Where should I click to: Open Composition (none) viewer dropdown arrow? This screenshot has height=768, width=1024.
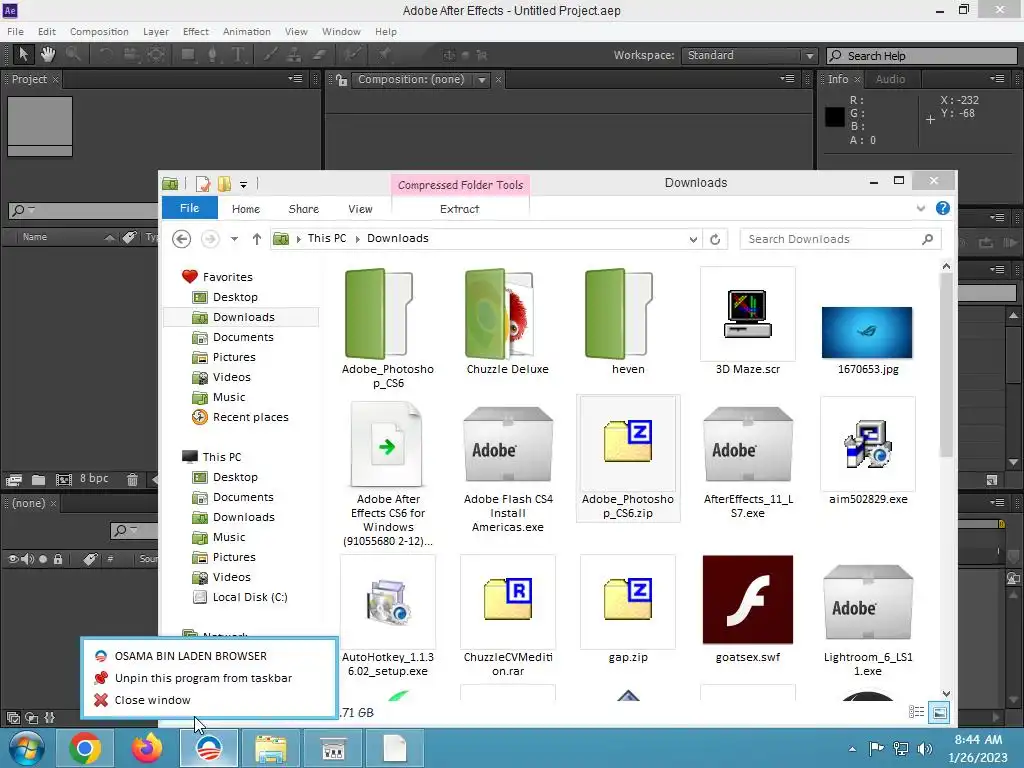[x=482, y=80]
